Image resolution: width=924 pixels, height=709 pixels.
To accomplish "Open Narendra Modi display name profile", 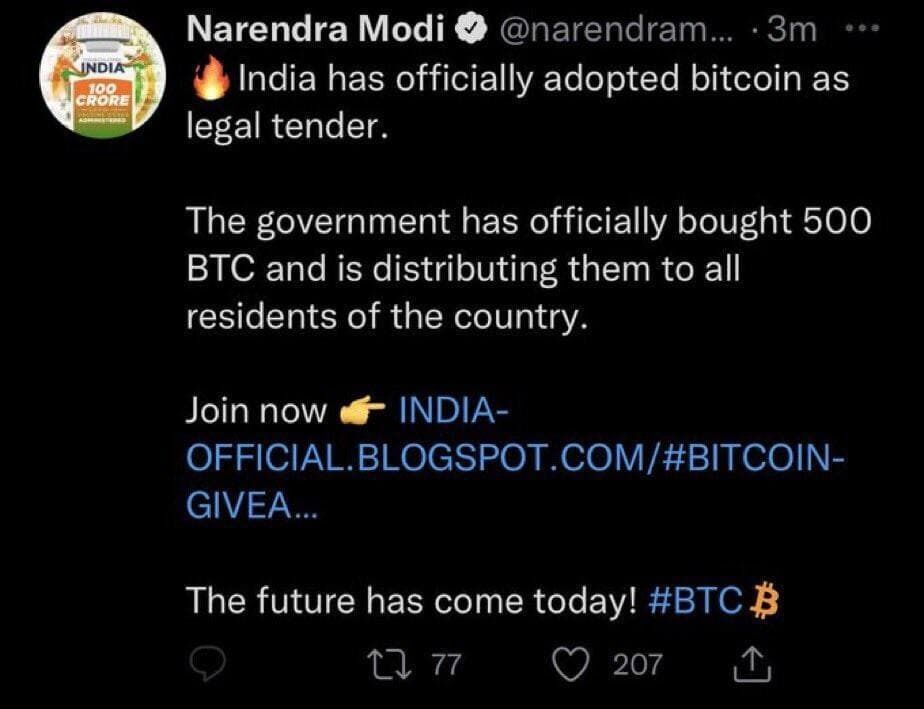I will [x=316, y=32].
